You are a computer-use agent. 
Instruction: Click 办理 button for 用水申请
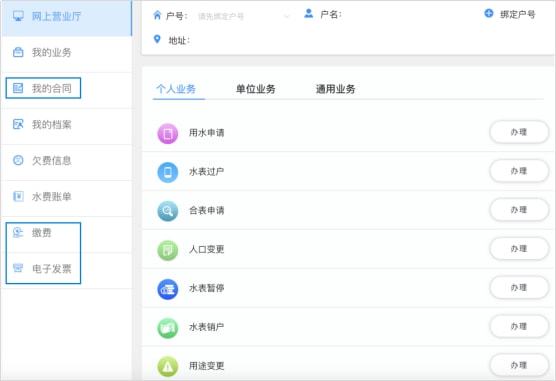[519, 132]
